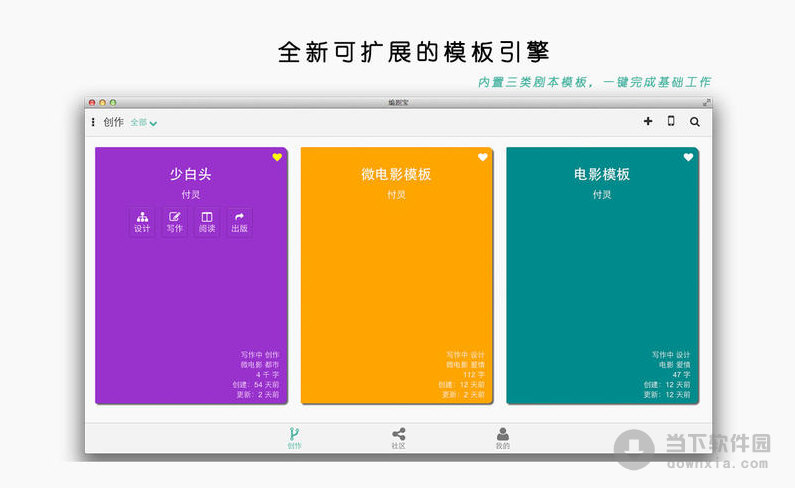
Task: Switch to the 社区 community tab
Action: [x=398, y=438]
